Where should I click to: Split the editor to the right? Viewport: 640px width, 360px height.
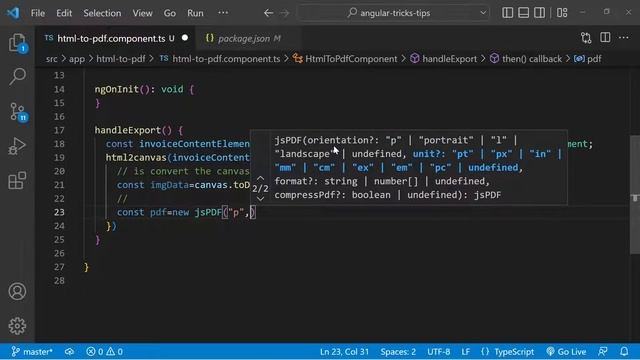(605, 38)
